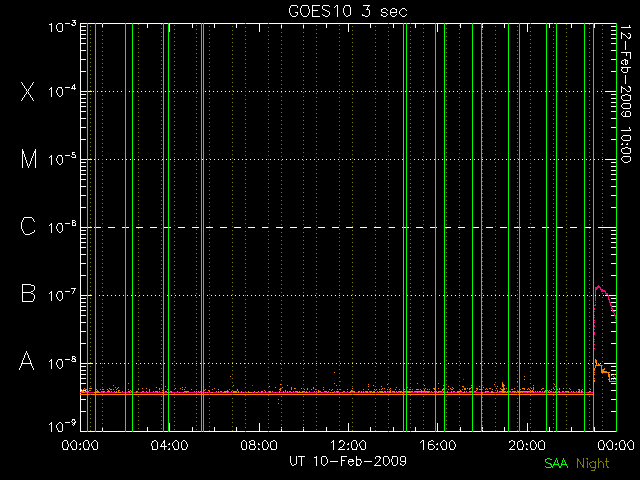Click the 10^-8 y-axis tick label
Image resolution: width=640 pixels, height=480 pixels.
pyautogui.click(x=62, y=363)
